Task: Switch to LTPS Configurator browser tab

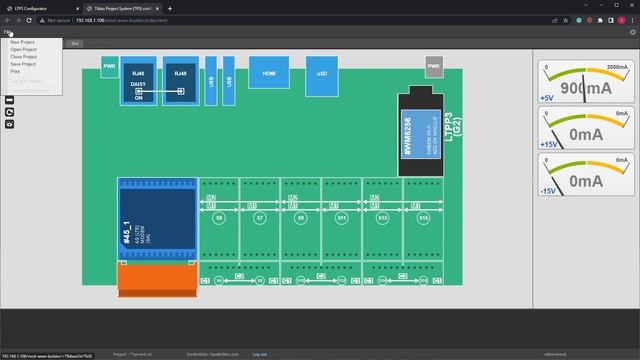Action: click(x=41, y=8)
